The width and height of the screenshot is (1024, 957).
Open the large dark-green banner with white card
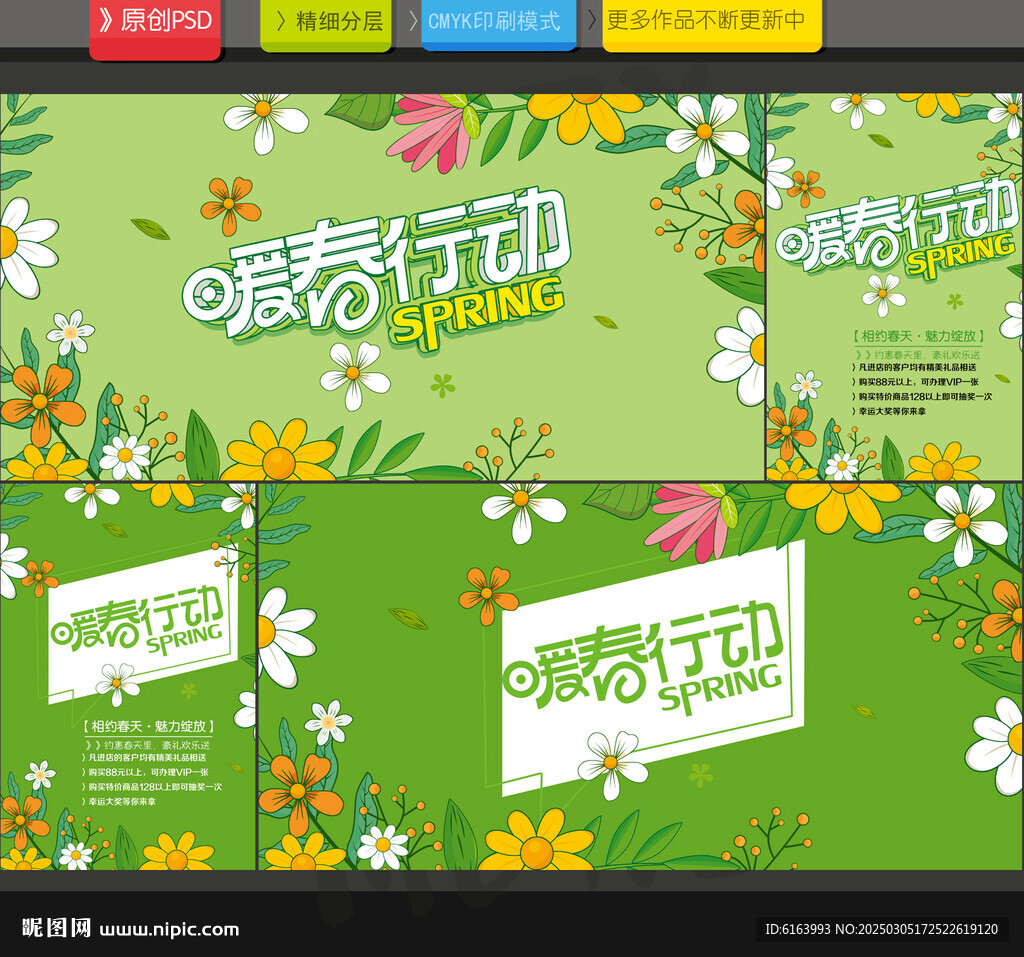[641, 676]
